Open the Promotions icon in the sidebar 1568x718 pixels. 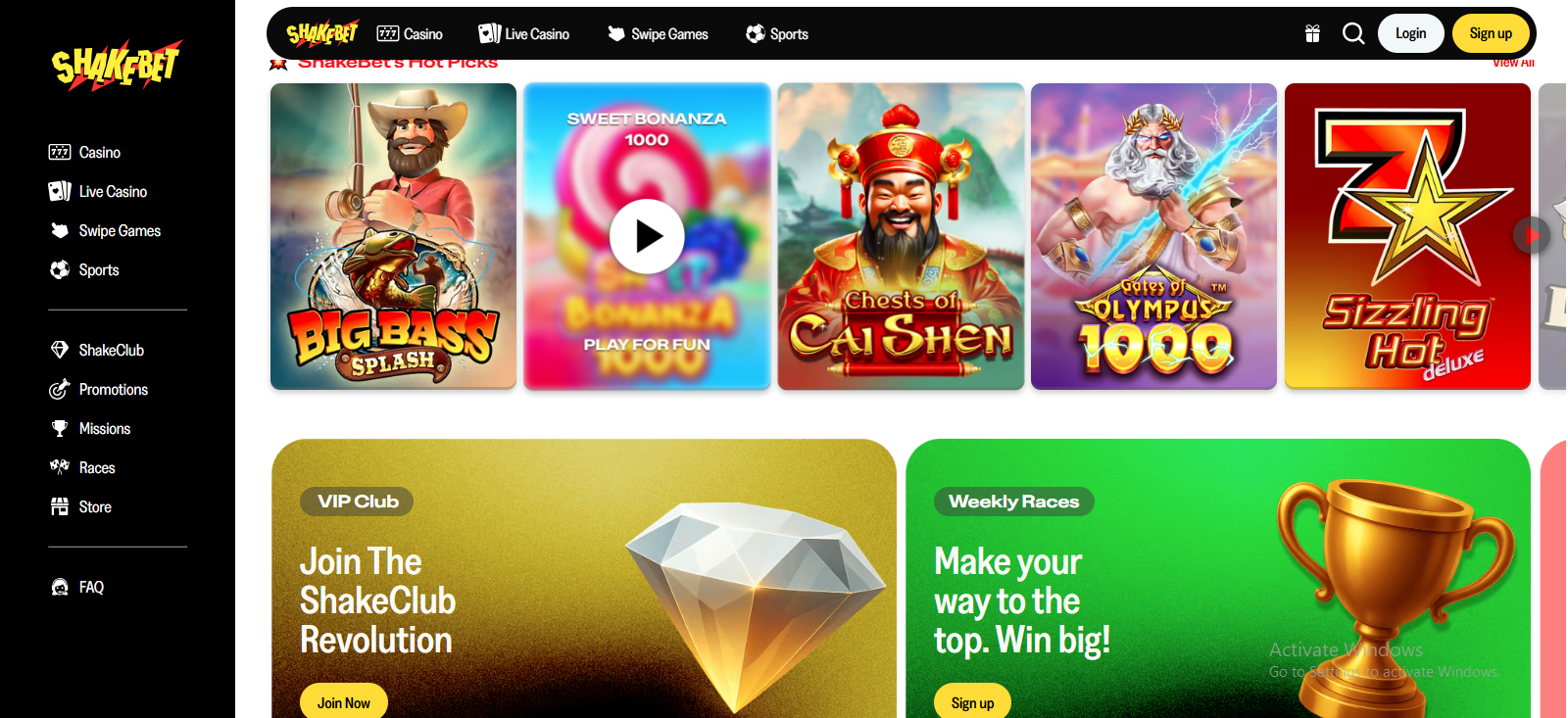tap(60, 389)
